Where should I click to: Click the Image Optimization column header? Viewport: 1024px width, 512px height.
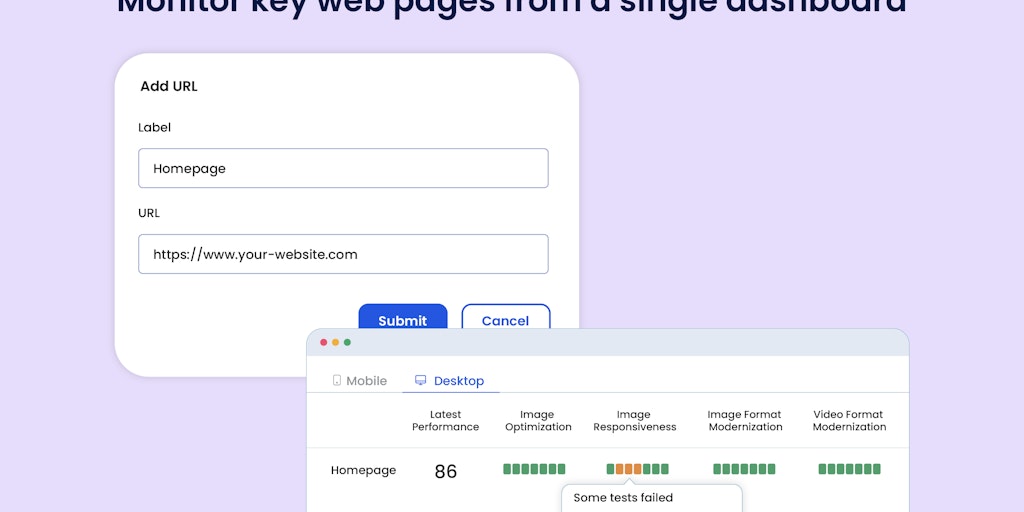point(538,421)
